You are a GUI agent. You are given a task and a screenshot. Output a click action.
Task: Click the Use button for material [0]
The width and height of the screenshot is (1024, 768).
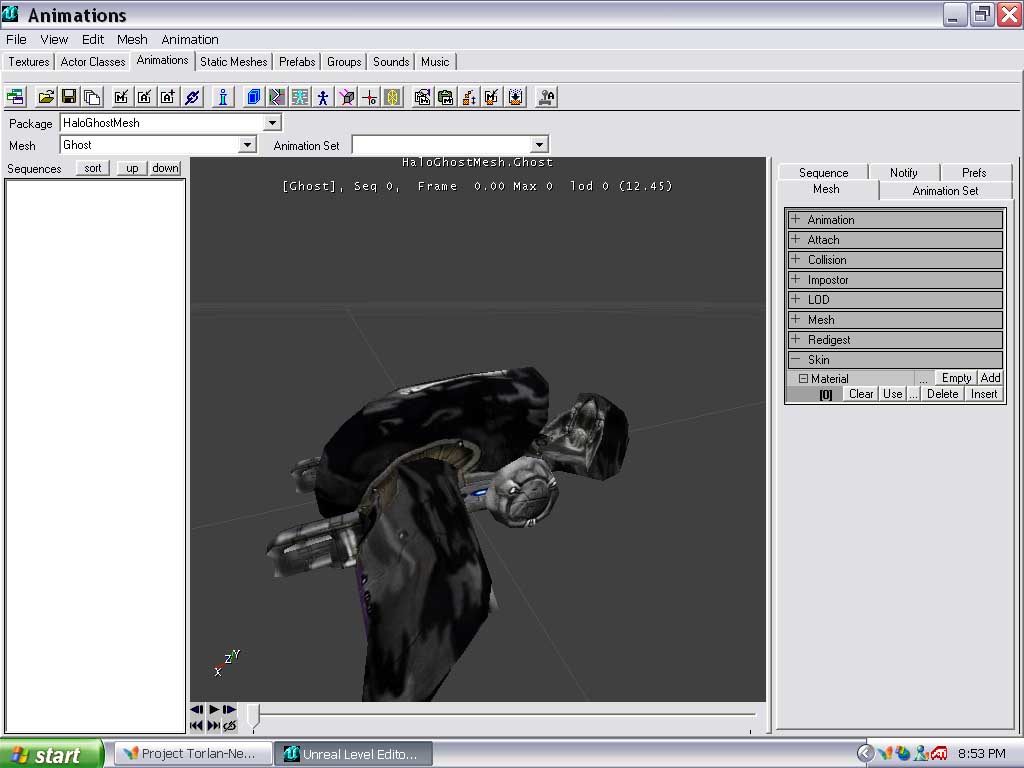click(892, 394)
